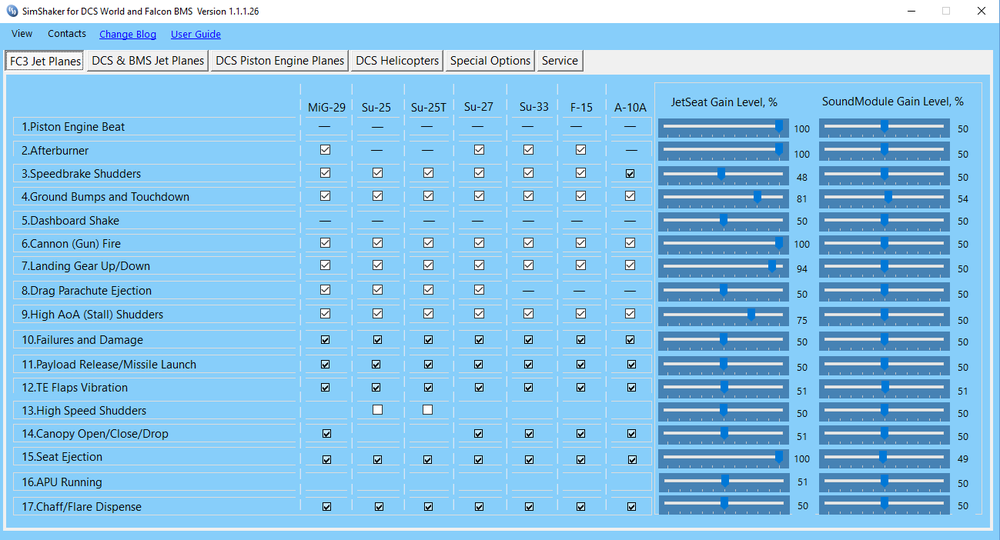Click JetSeat gain slider for Piston Engine Beat
The width and height of the screenshot is (1000, 540).
click(723, 128)
